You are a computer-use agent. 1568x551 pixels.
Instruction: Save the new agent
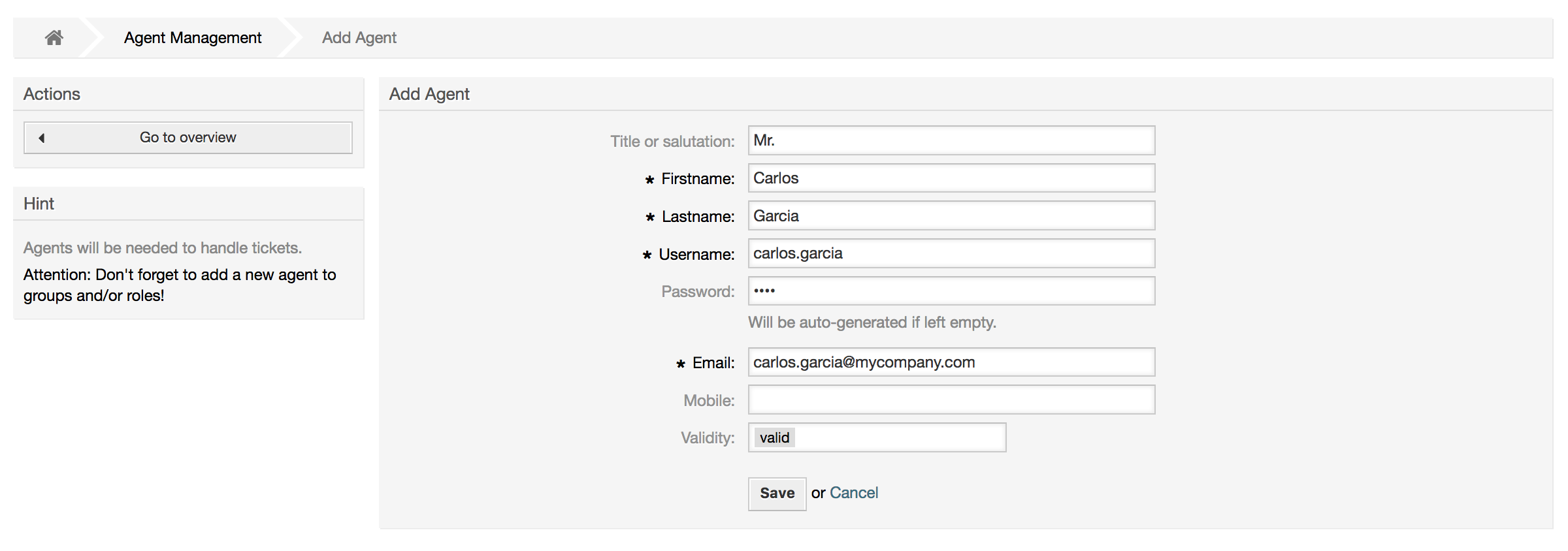[777, 494]
